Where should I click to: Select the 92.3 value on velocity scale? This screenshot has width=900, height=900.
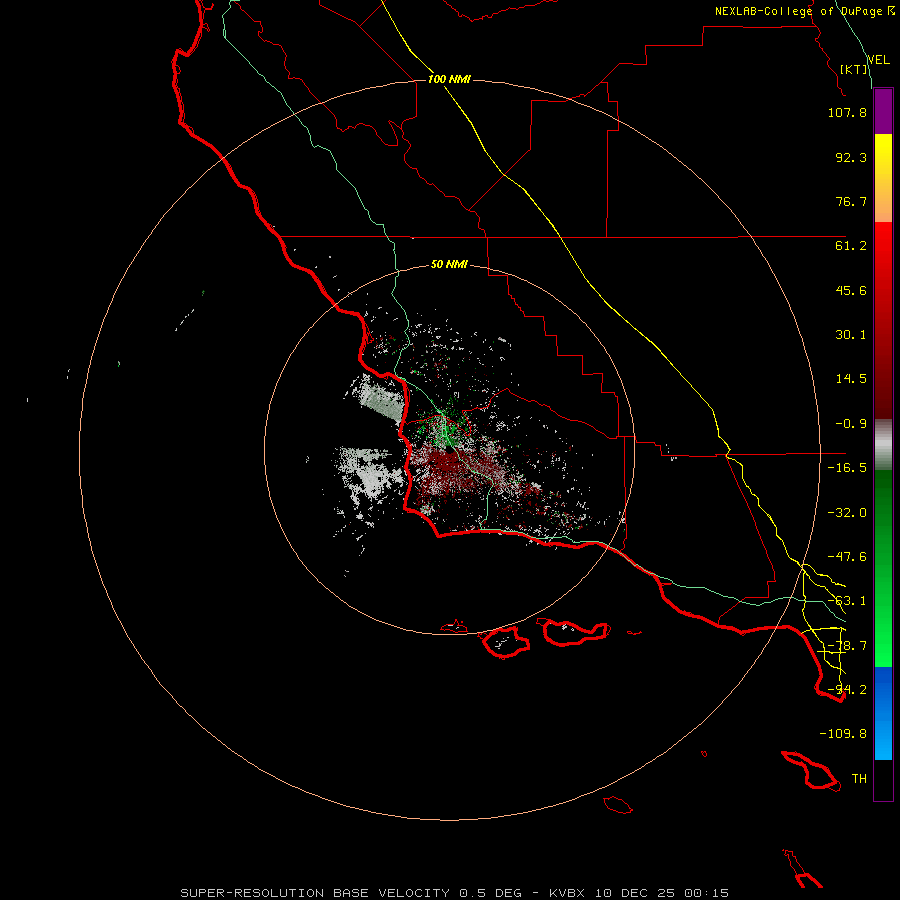pos(851,157)
